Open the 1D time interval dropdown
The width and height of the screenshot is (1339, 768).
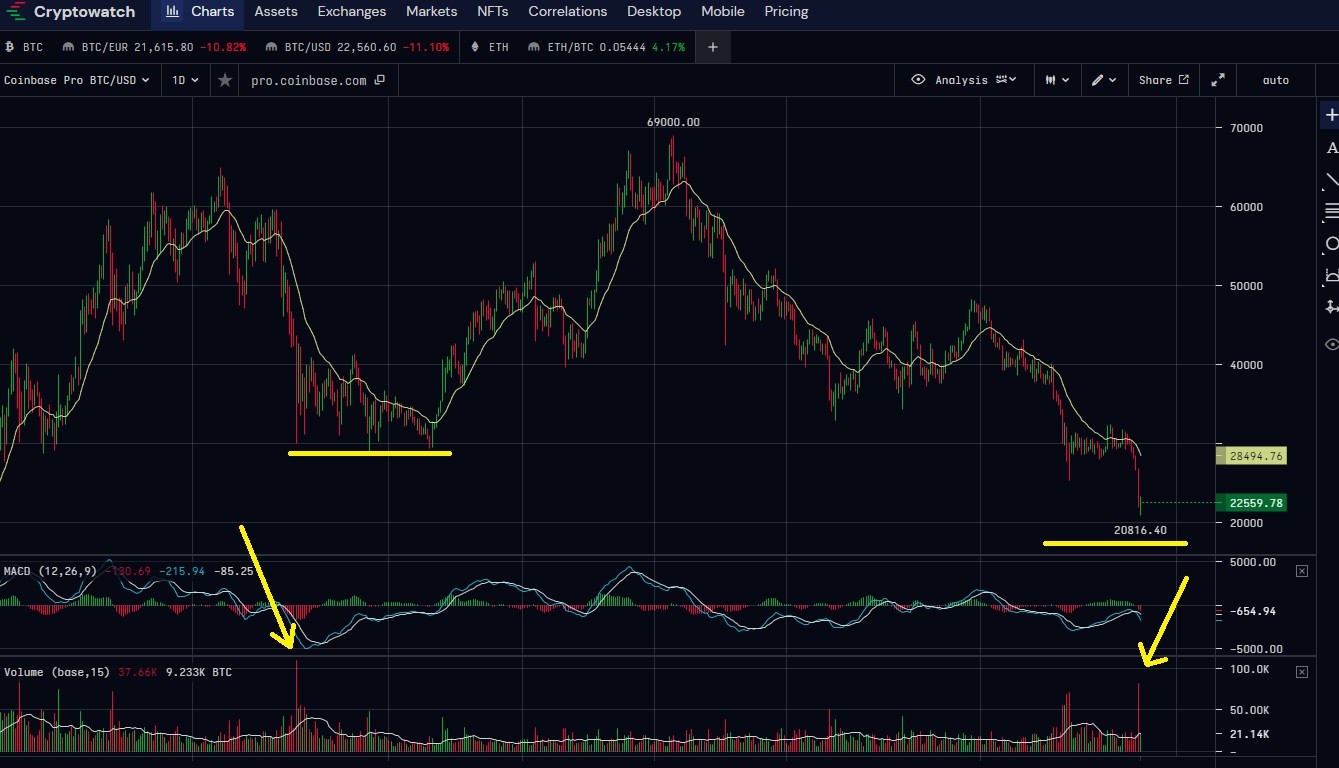185,80
